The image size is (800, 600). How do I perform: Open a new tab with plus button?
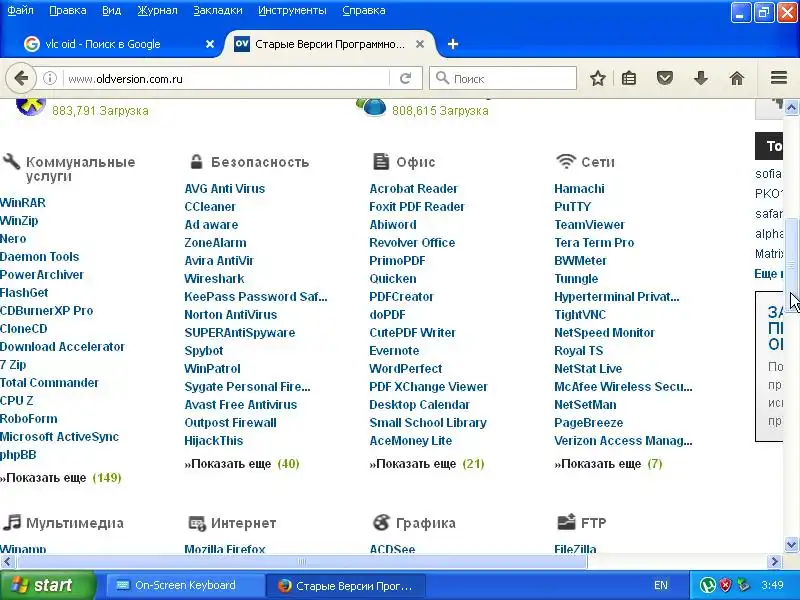click(453, 44)
